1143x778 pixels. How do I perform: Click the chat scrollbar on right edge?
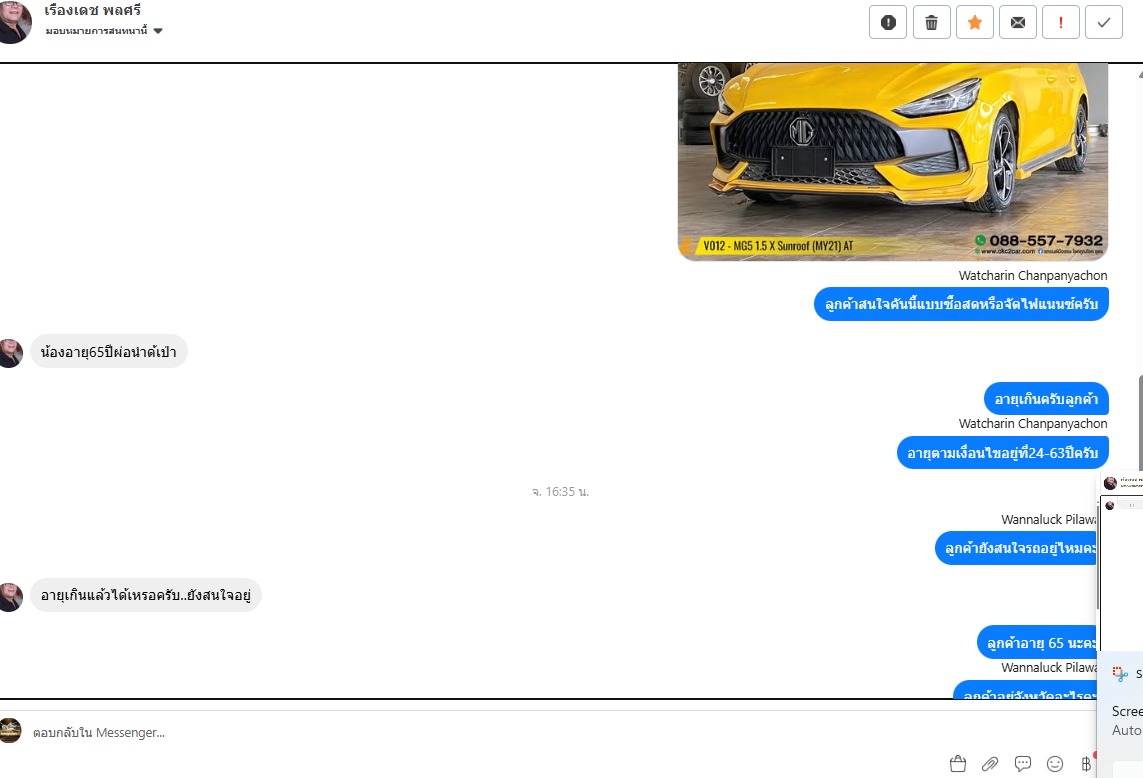tap(1139, 423)
